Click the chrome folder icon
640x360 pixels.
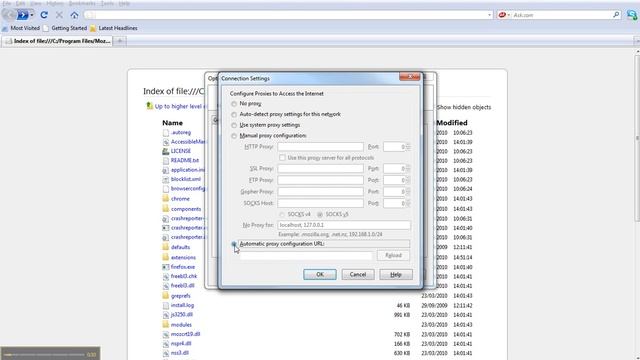point(165,198)
